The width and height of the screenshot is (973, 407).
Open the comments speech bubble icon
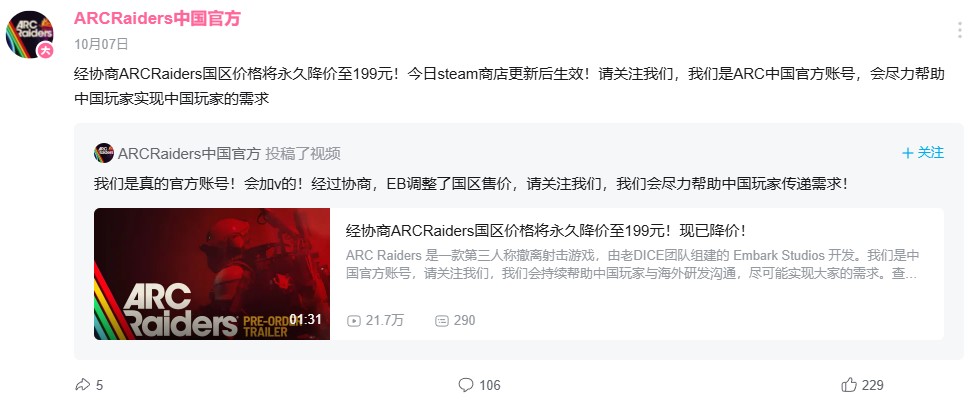coord(466,385)
